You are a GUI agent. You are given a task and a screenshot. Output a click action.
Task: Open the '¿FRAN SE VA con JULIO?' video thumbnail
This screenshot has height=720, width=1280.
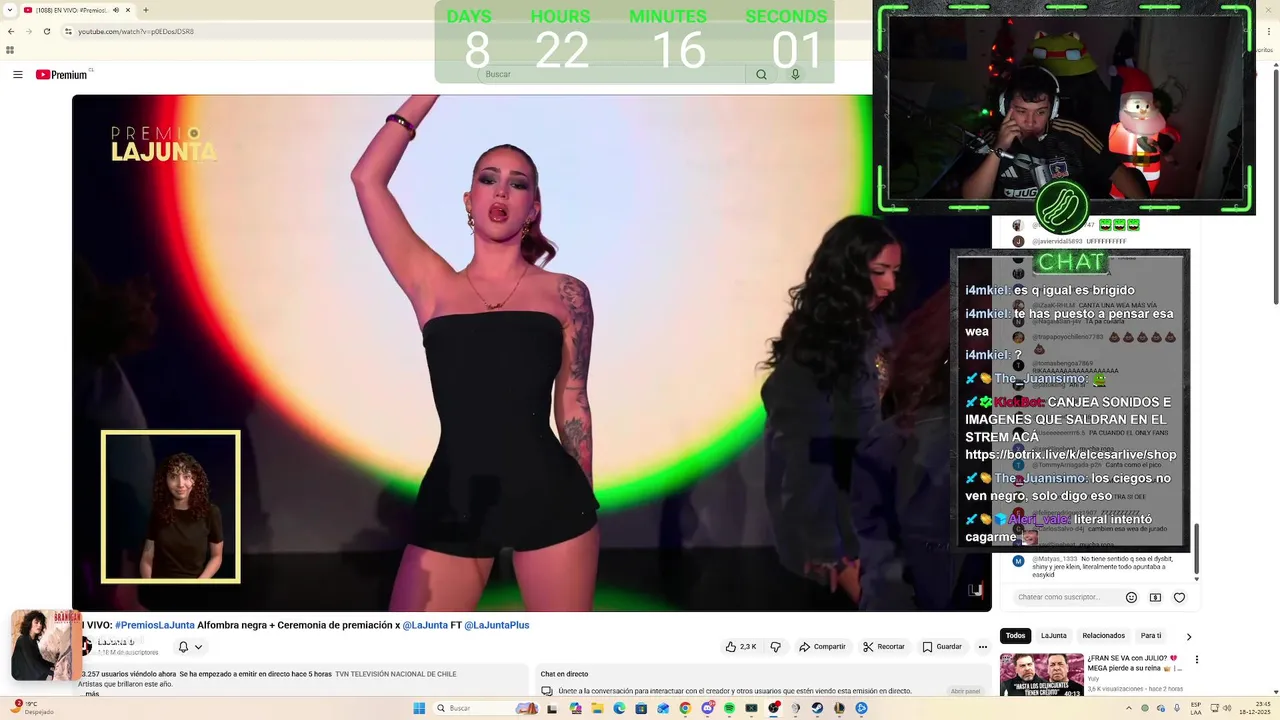1041,674
